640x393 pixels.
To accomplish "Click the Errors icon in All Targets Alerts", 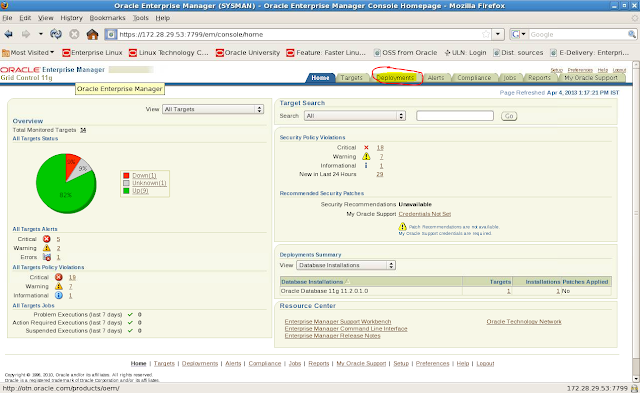I will [47, 257].
